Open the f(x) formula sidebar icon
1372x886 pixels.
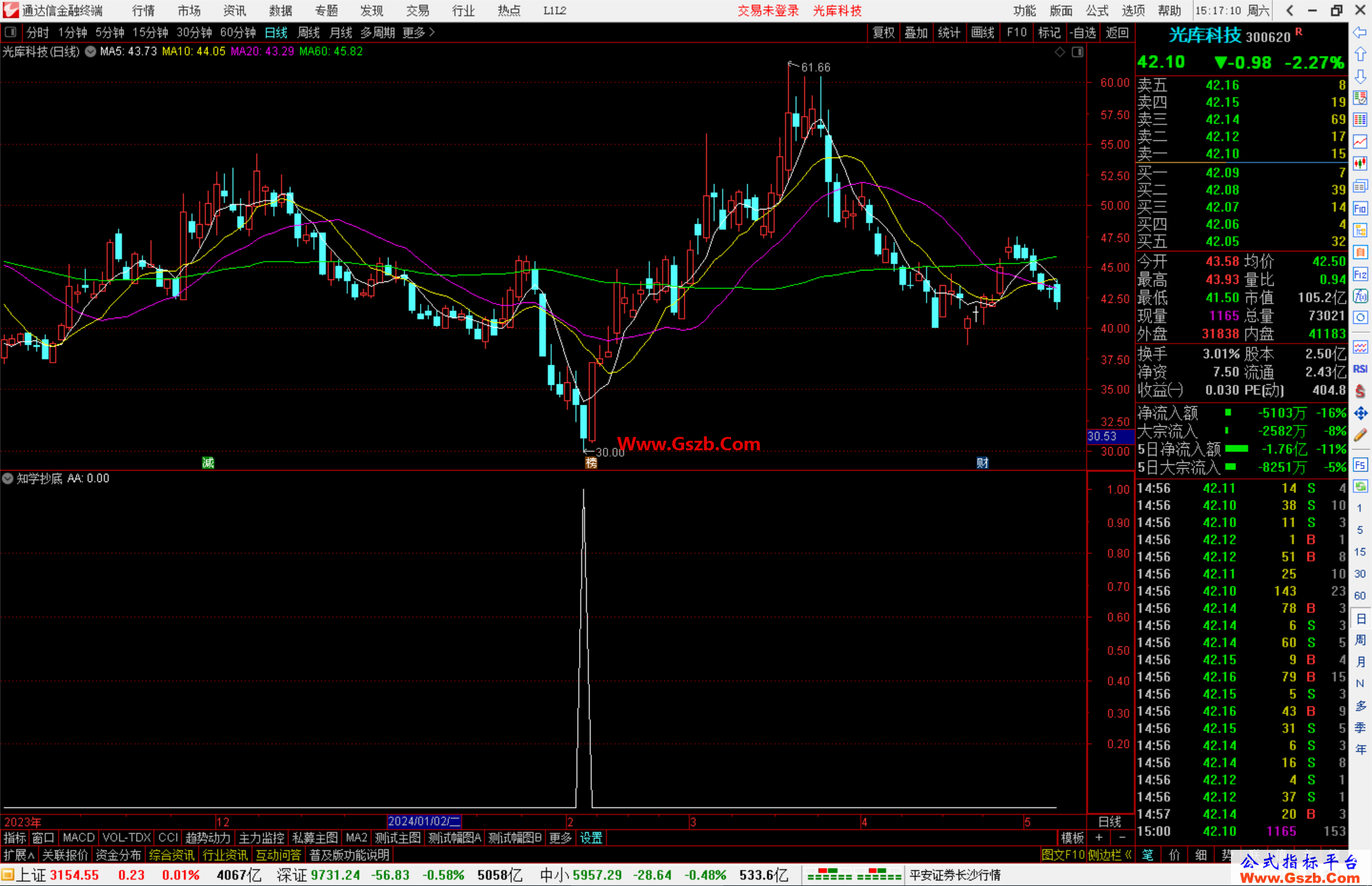coord(1360,296)
